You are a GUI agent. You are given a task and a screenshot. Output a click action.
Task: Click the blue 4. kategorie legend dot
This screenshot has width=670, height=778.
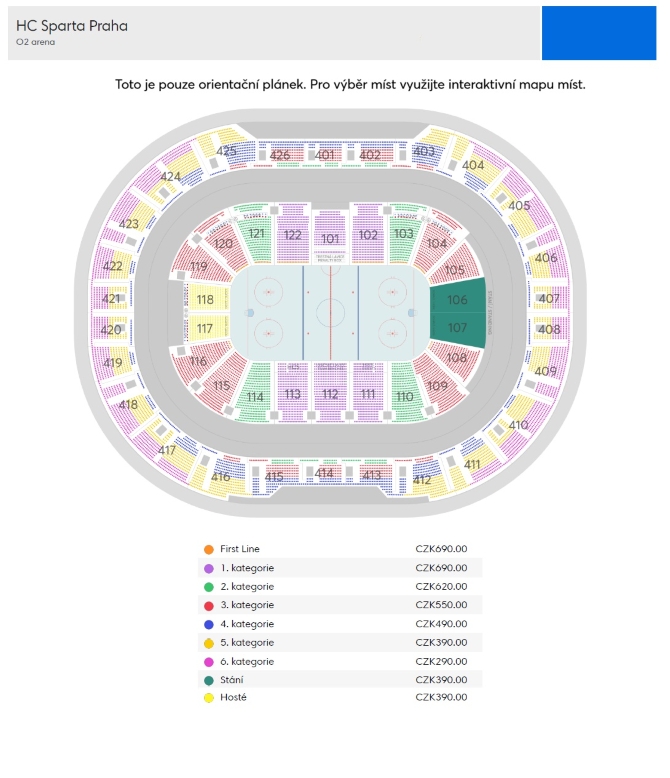coord(208,624)
